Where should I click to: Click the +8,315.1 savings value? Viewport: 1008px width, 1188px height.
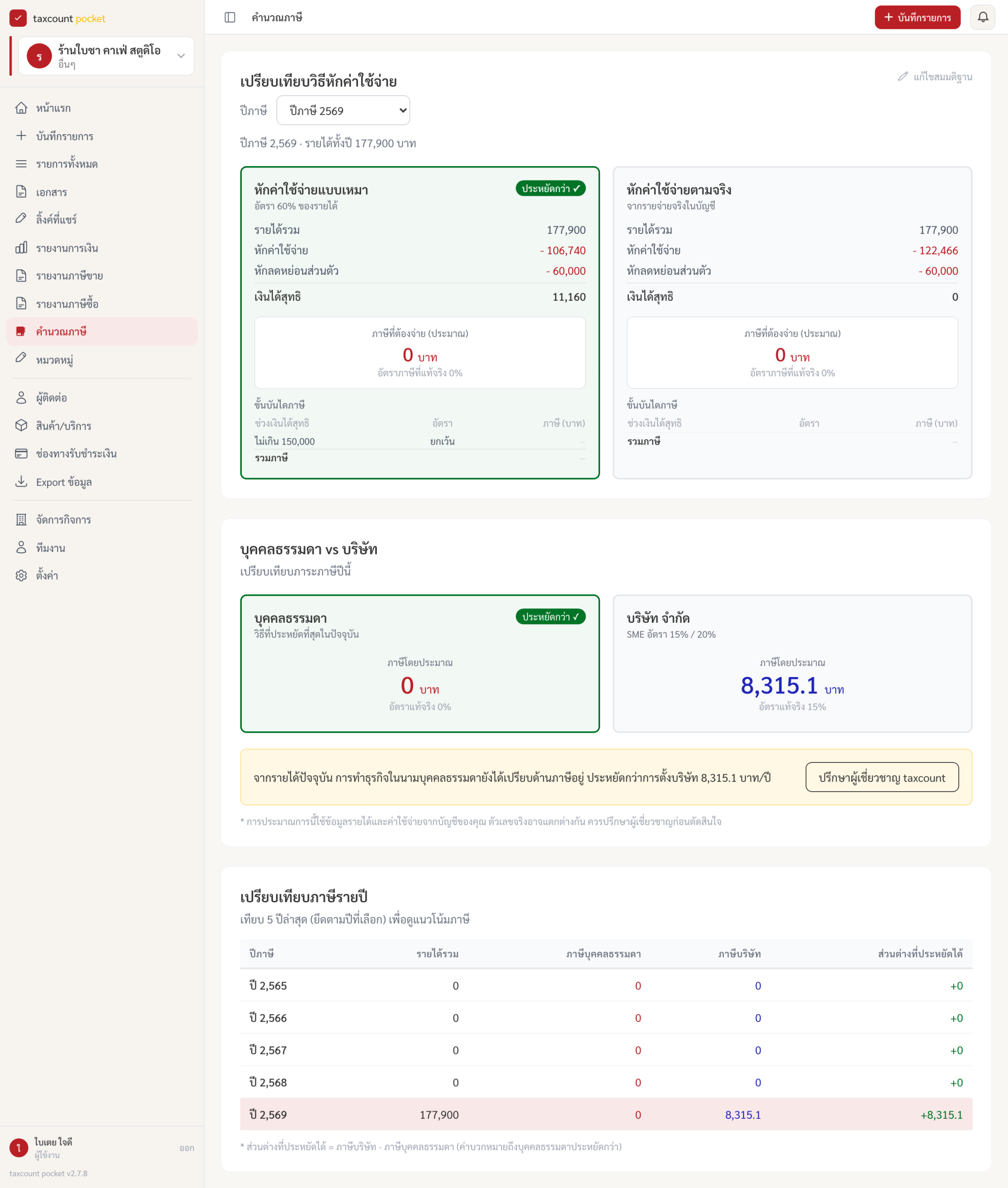click(x=941, y=1115)
